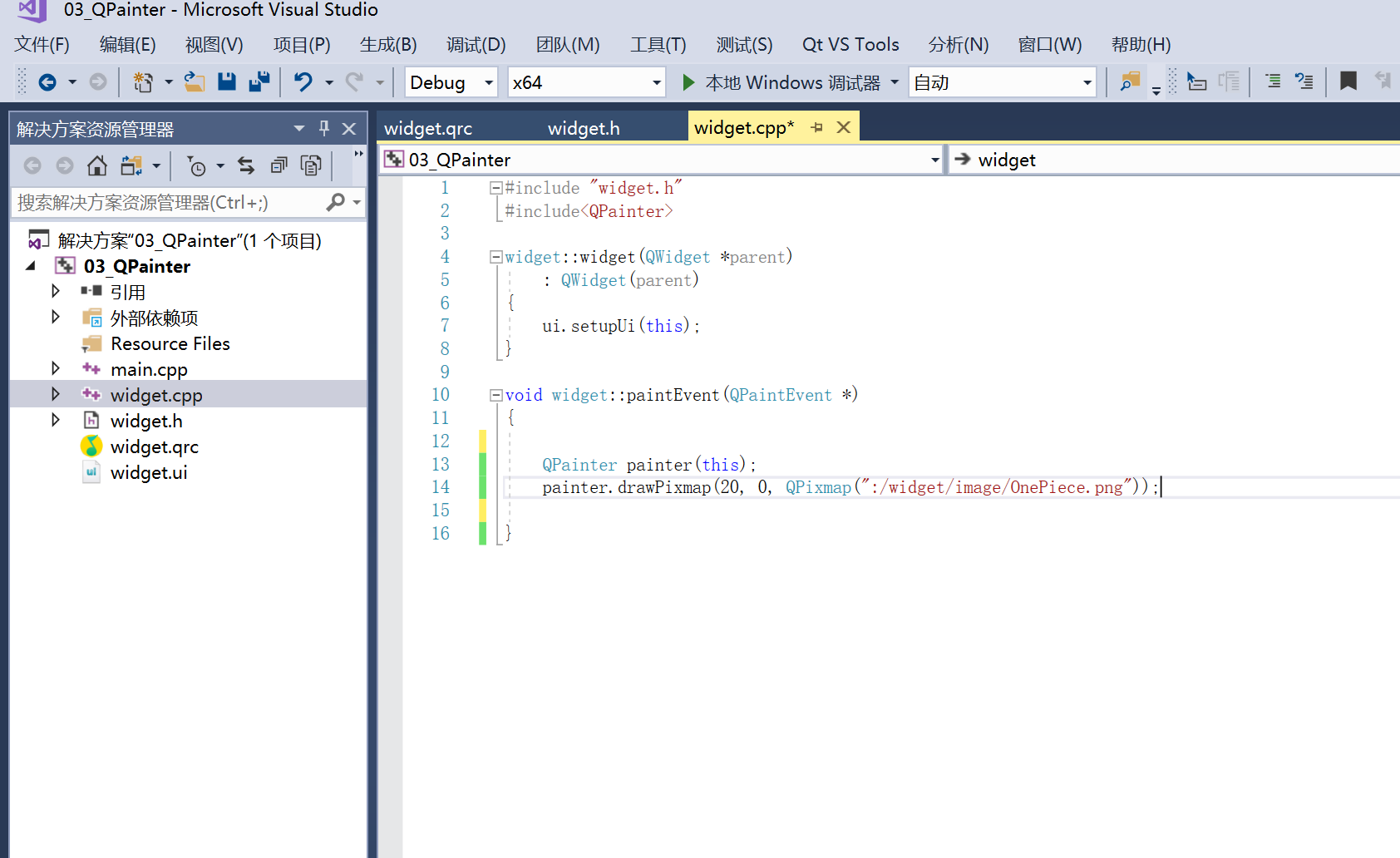Image resolution: width=1400 pixels, height=858 pixels.
Task: Toggle a bookmark with the bookmark icon
Action: point(1347,81)
